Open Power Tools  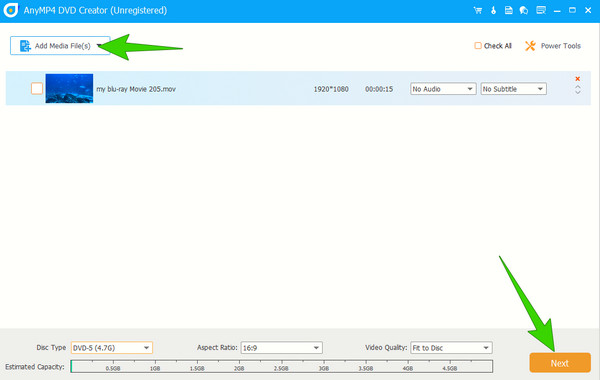point(553,46)
